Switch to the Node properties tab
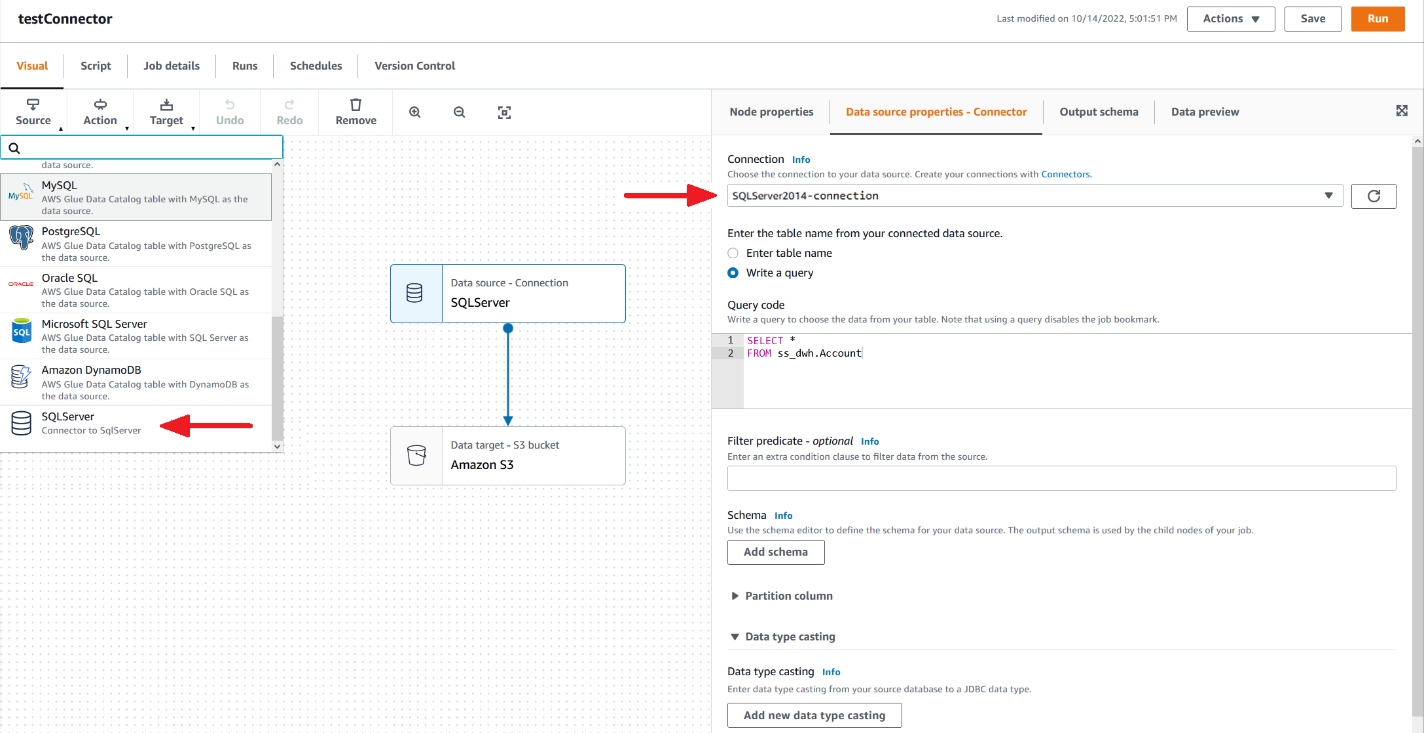 (772, 112)
